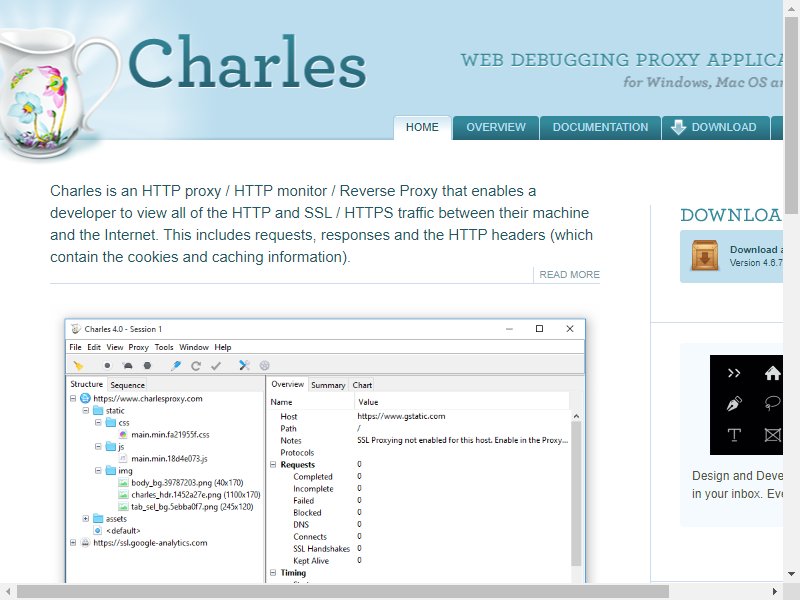
Task: Click the page's horizontal scrollbar thumb
Action: (343, 592)
